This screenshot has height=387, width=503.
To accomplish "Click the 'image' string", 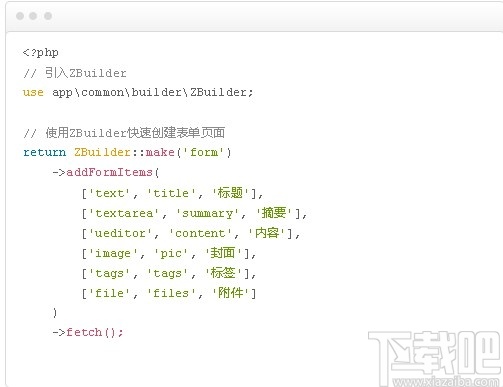I will [x=113, y=254].
